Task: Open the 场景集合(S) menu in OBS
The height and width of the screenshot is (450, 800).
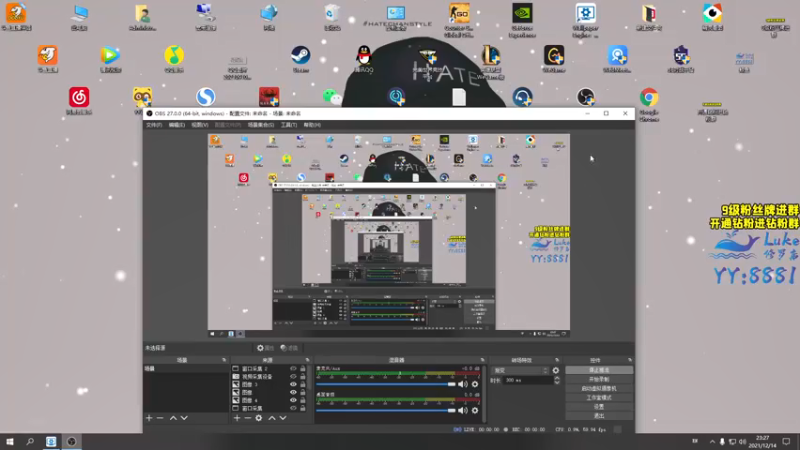Action: [x=261, y=125]
